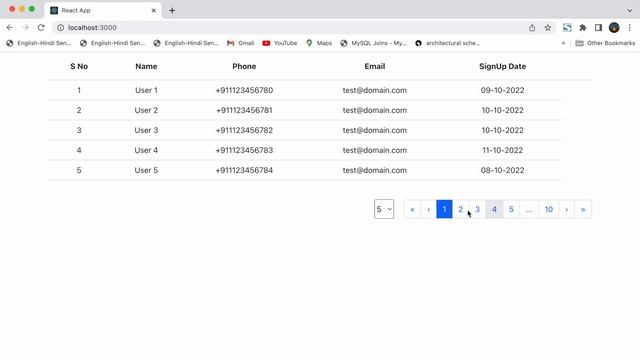Click the Name column header
The height and width of the screenshot is (360, 640).
pos(146,66)
